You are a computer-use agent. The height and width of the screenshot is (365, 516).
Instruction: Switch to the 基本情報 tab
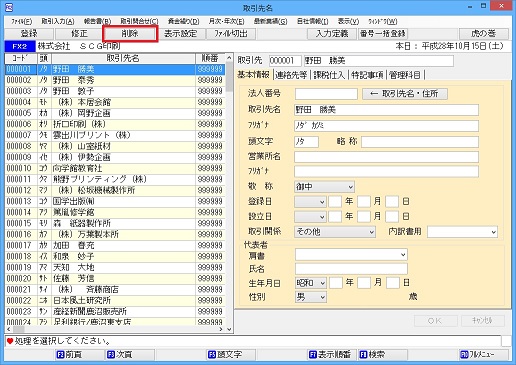pyautogui.click(x=253, y=75)
